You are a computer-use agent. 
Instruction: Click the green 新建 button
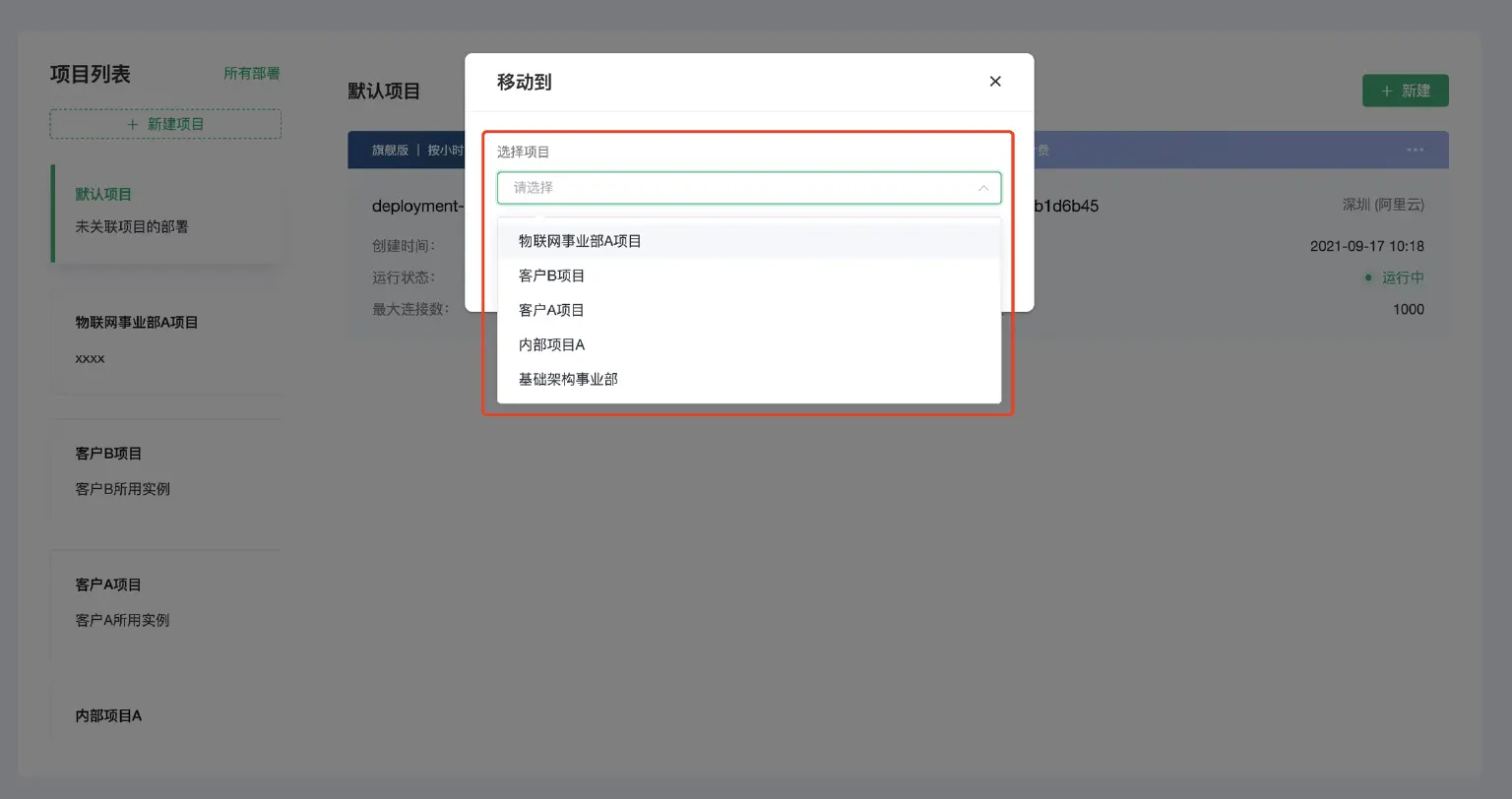(1405, 90)
